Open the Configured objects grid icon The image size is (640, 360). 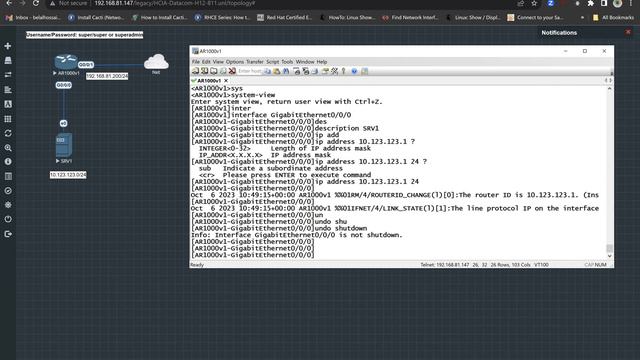[8, 119]
